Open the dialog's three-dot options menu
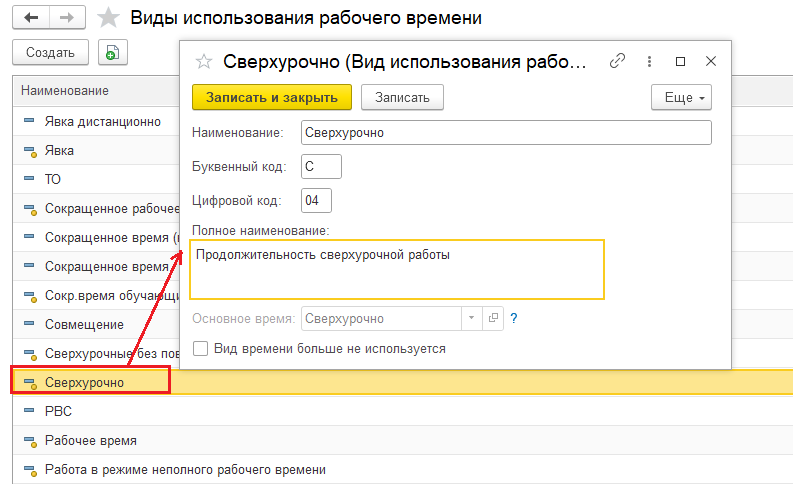 (x=650, y=61)
